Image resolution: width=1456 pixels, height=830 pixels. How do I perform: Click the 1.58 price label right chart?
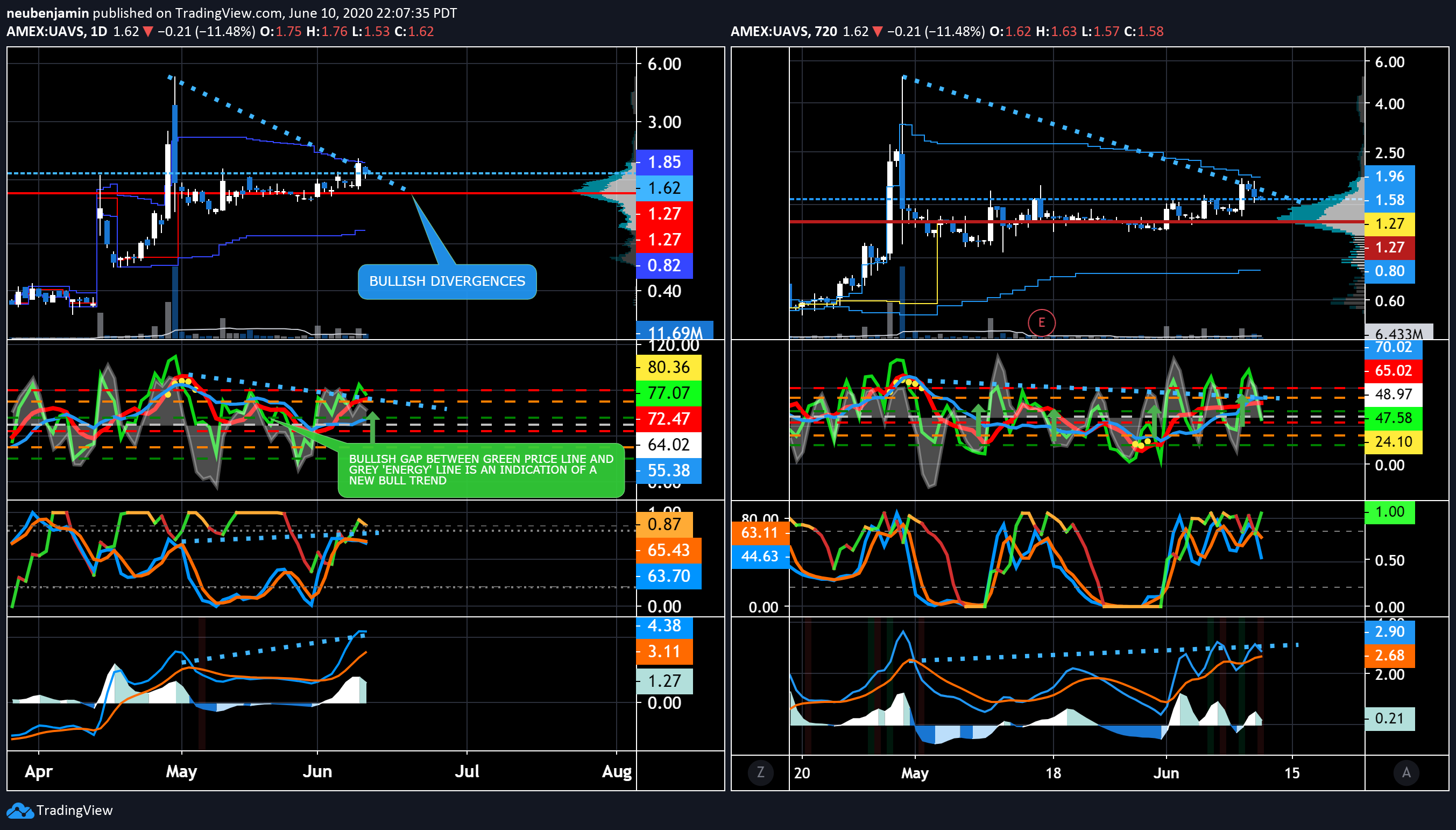click(x=1389, y=200)
